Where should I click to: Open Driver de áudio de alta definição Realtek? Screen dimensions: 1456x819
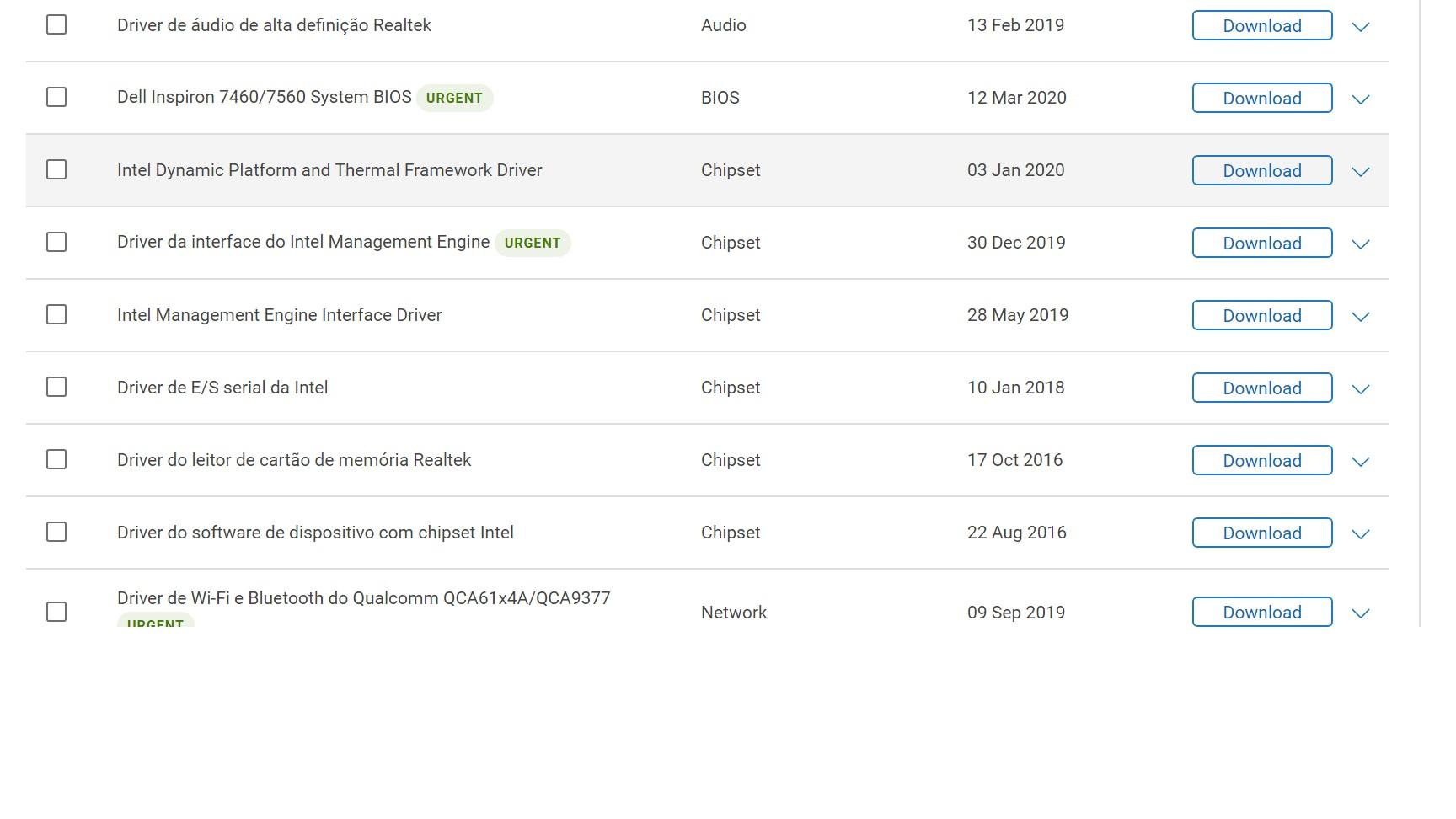tap(274, 25)
